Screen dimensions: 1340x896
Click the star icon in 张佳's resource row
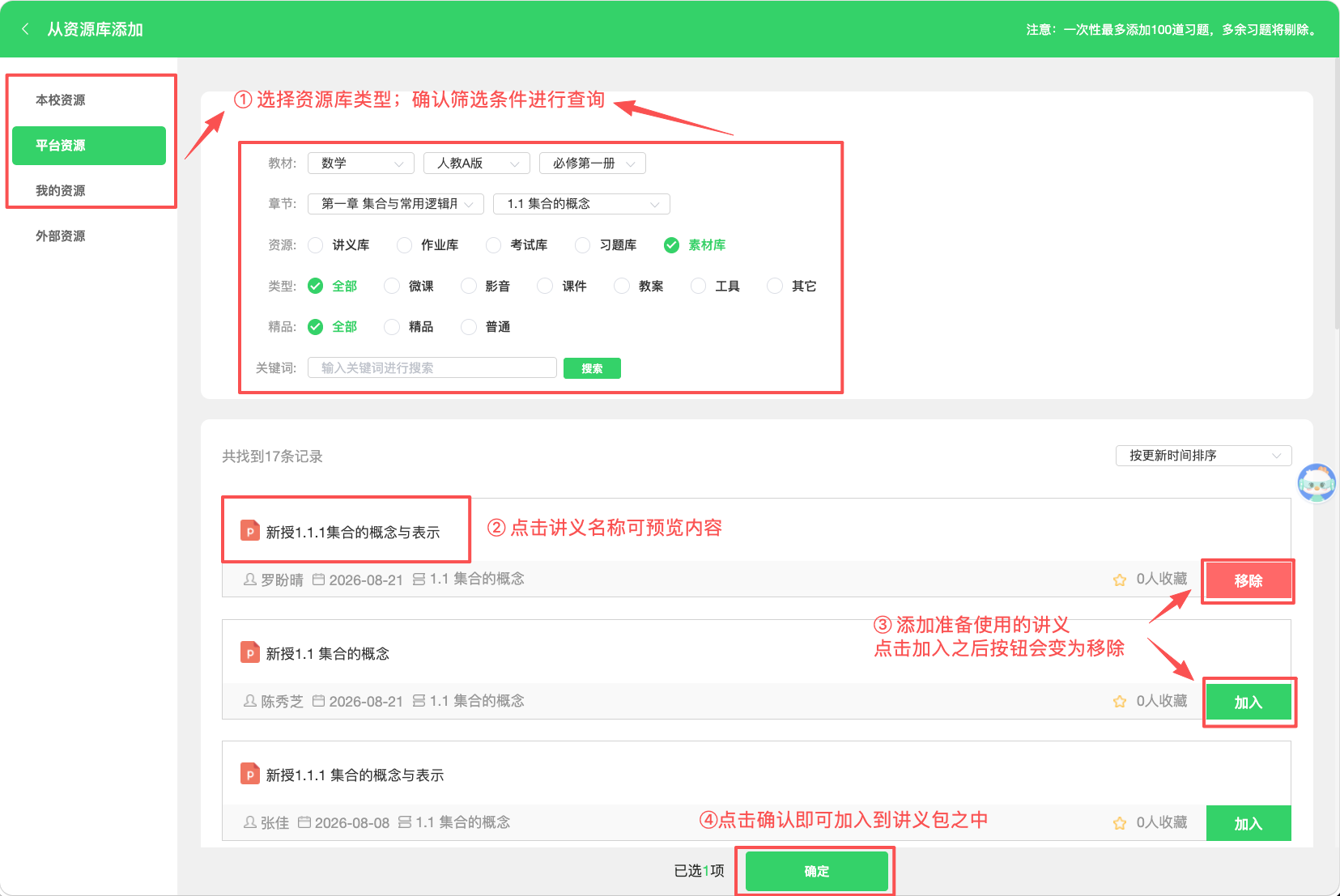pos(1120,823)
